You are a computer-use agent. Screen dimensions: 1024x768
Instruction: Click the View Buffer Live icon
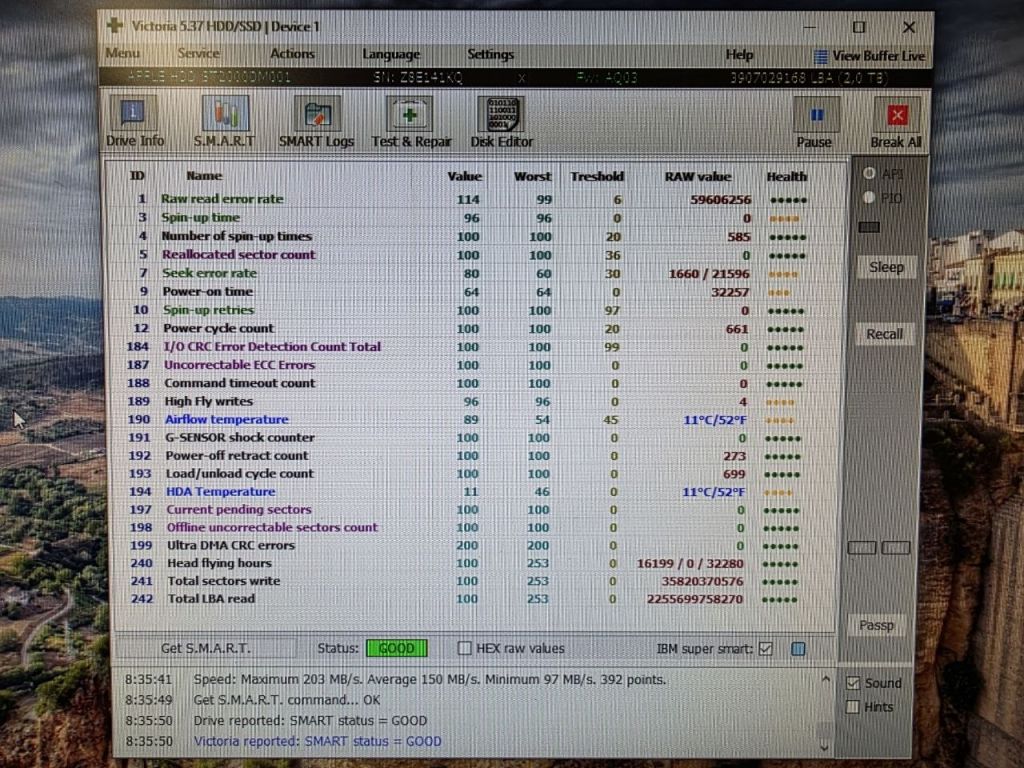820,57
